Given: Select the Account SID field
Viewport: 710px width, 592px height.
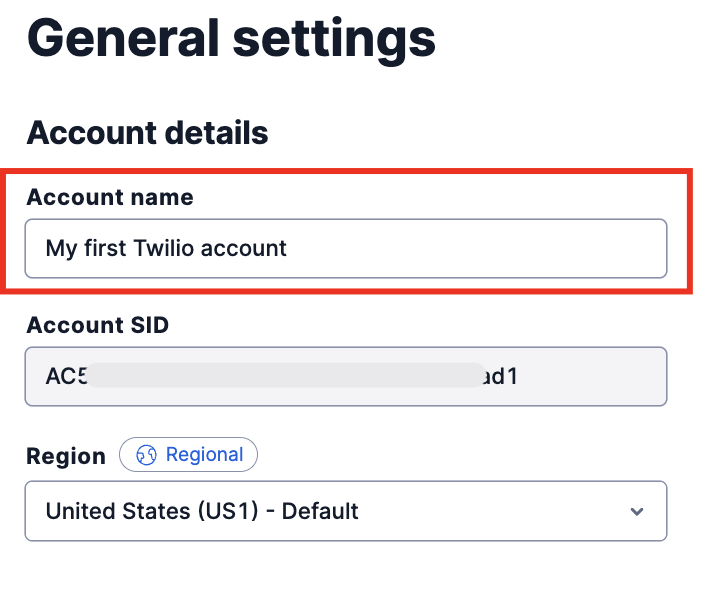Looking at the screenshot, I should 345,376.
